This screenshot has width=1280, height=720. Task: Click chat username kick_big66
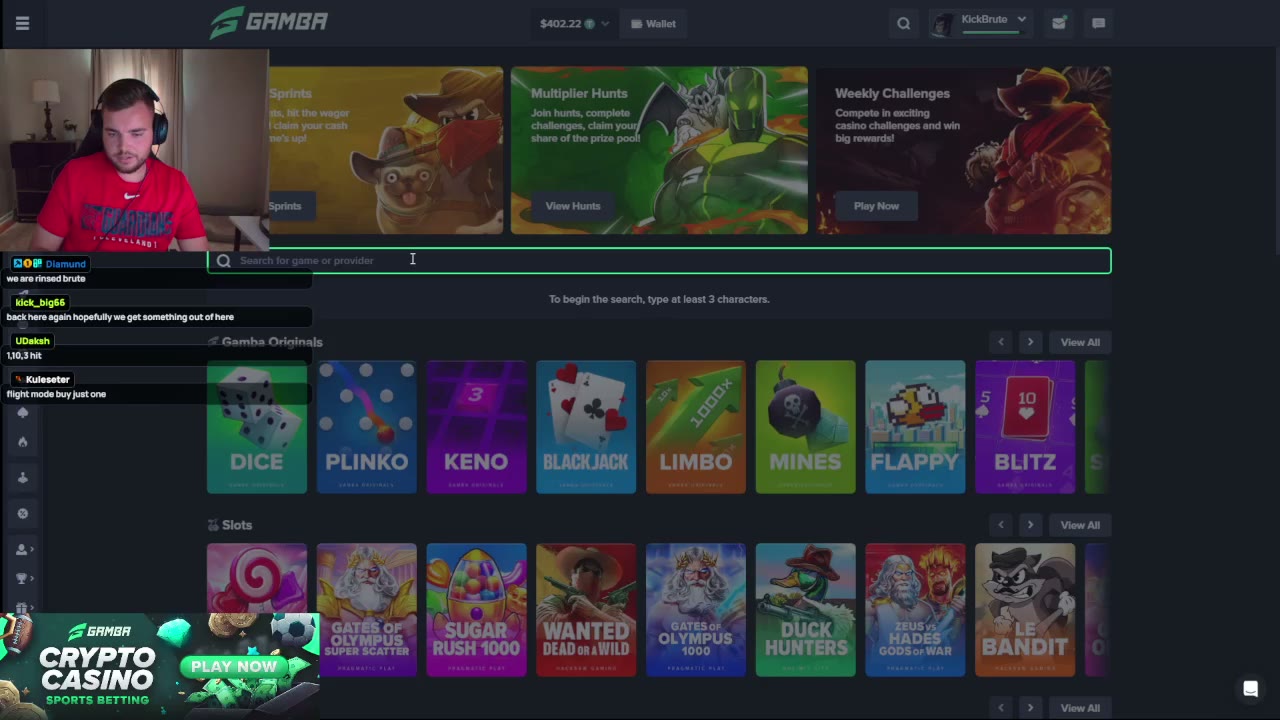[40, 302]
